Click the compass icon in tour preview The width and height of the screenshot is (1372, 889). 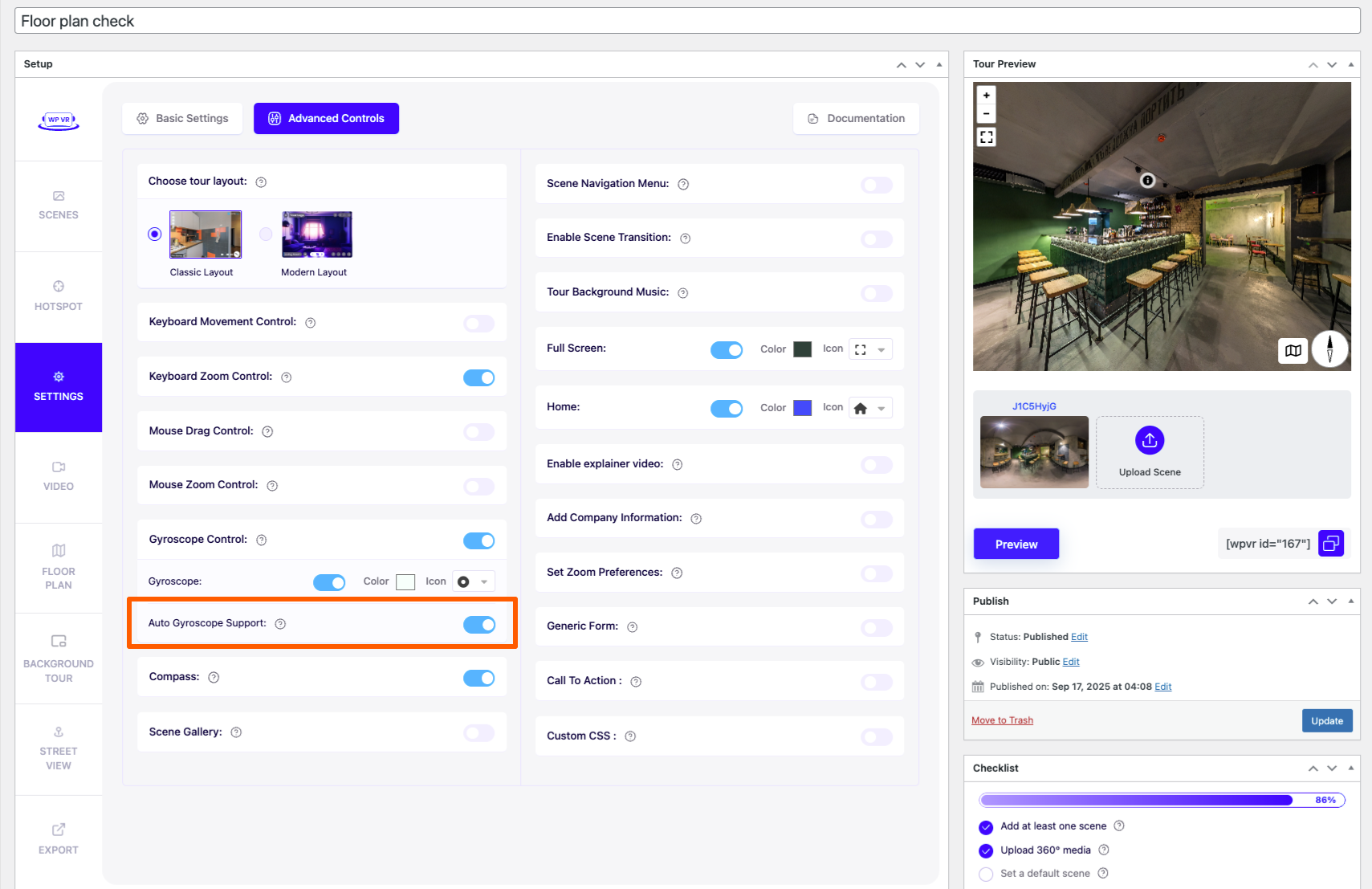click(x=1329, y=349)
